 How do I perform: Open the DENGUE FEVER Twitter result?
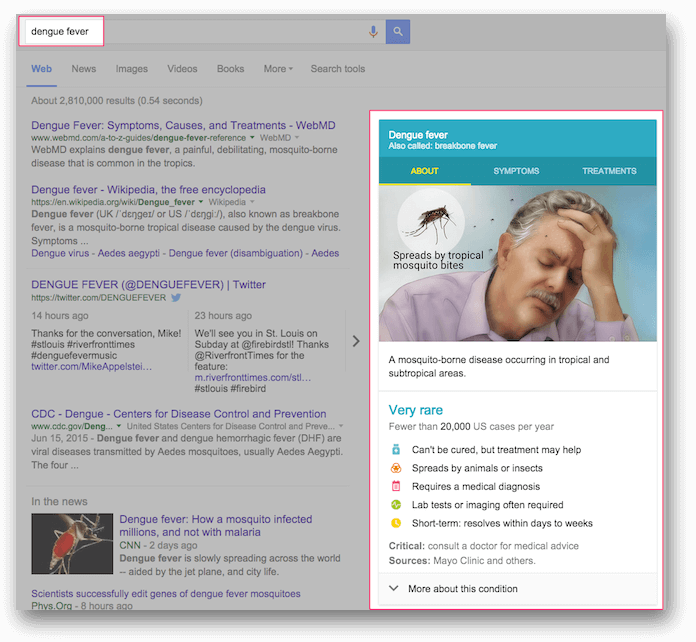(148, 285)
